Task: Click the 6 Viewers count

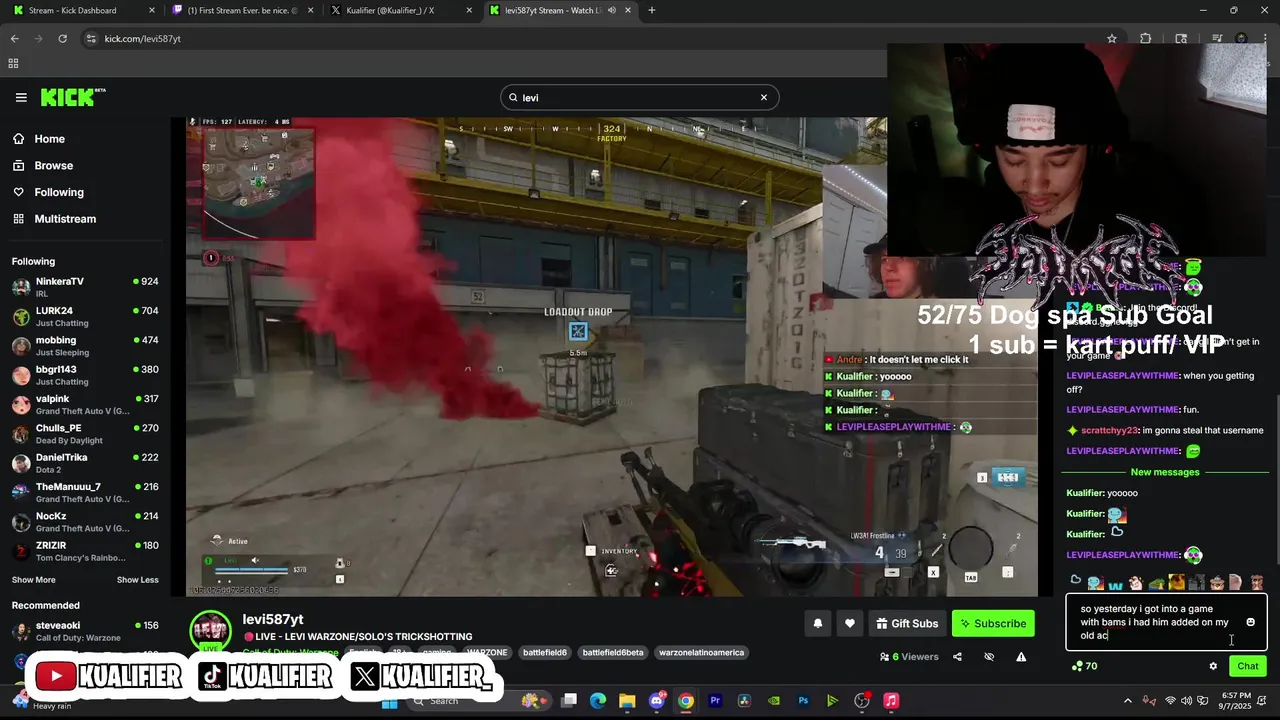Action: (x=909, y=657)
